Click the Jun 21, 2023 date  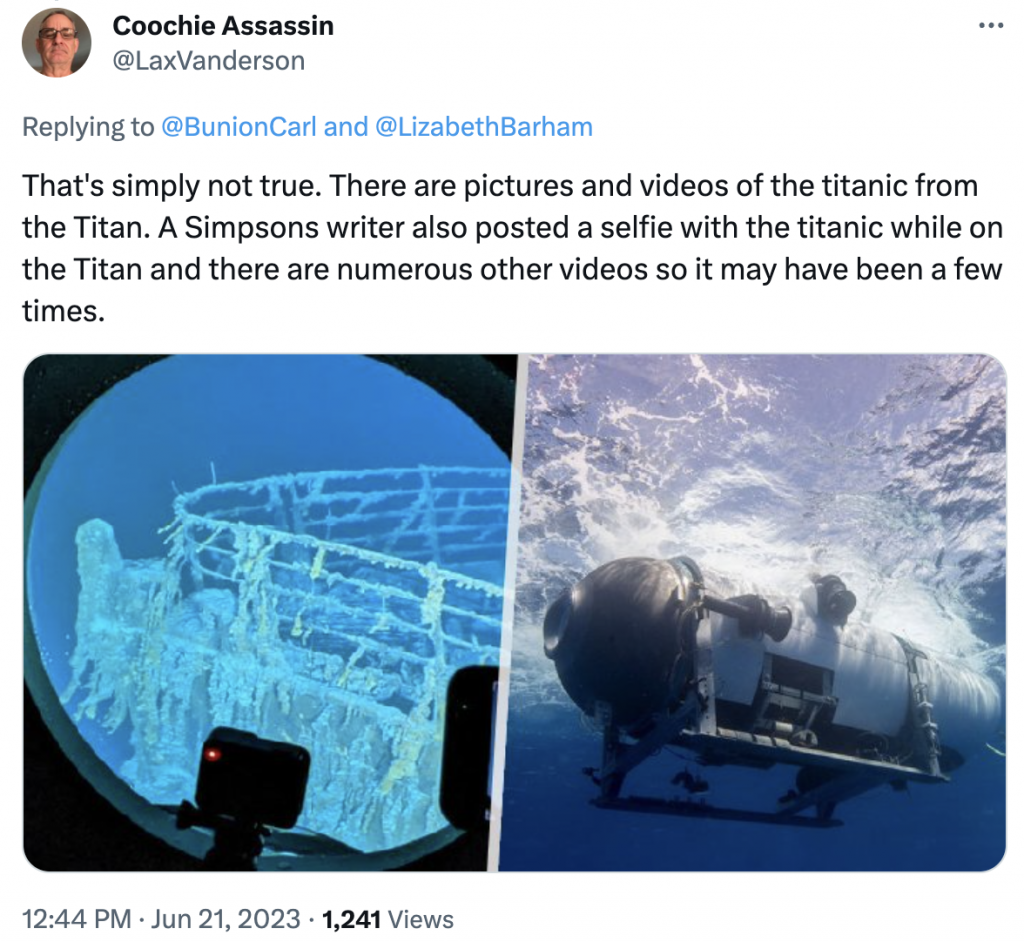[x=226, y=919]
